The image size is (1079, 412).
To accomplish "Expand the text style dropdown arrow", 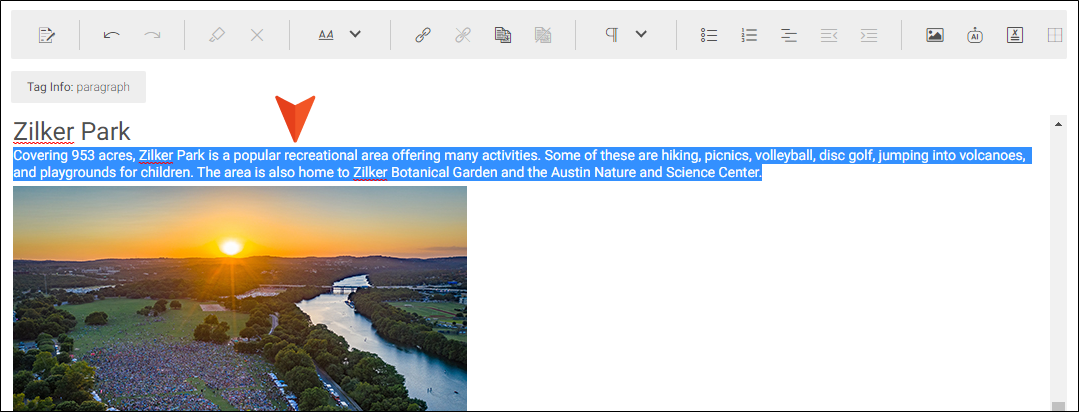I will [355, 34].
